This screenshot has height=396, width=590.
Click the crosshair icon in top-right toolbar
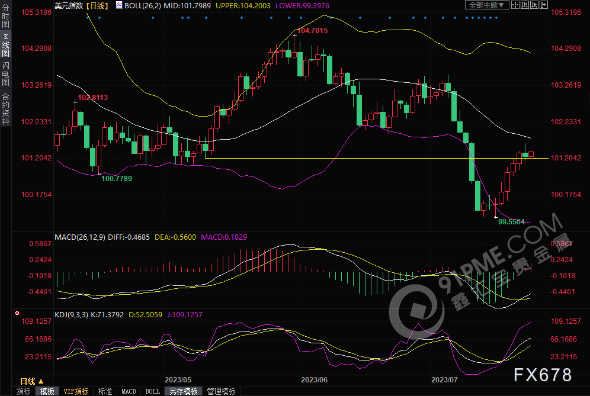tap(515, 5)
